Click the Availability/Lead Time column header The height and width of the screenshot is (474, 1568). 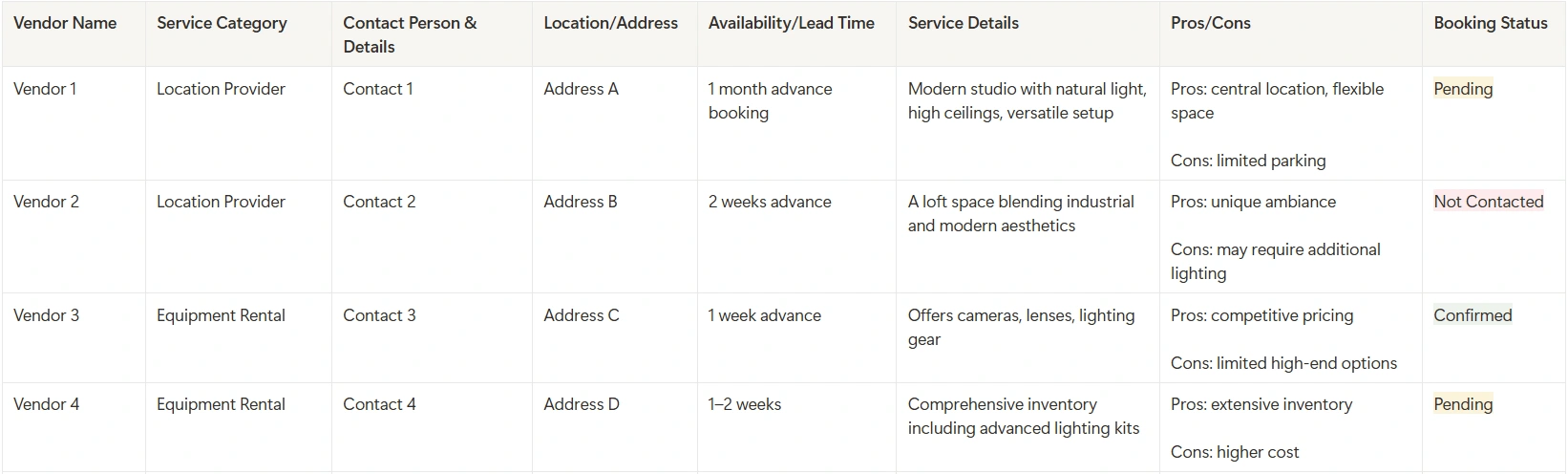point(791,23)
